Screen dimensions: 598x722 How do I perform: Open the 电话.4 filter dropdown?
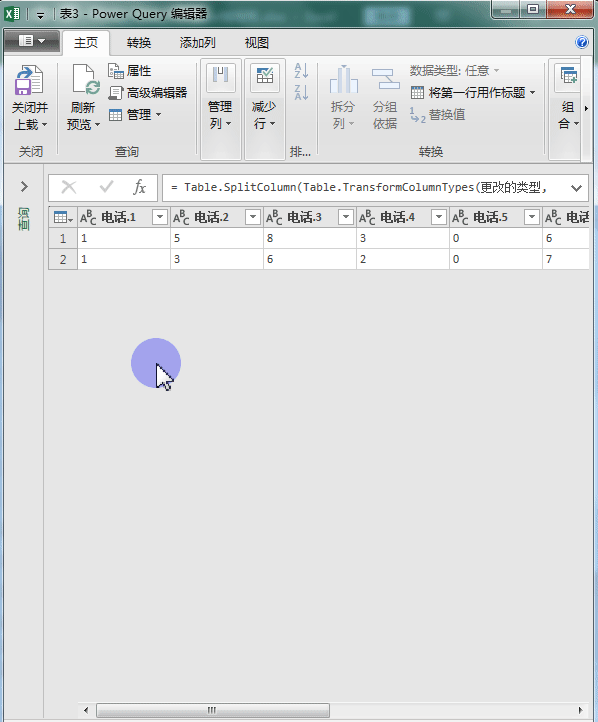439,217
